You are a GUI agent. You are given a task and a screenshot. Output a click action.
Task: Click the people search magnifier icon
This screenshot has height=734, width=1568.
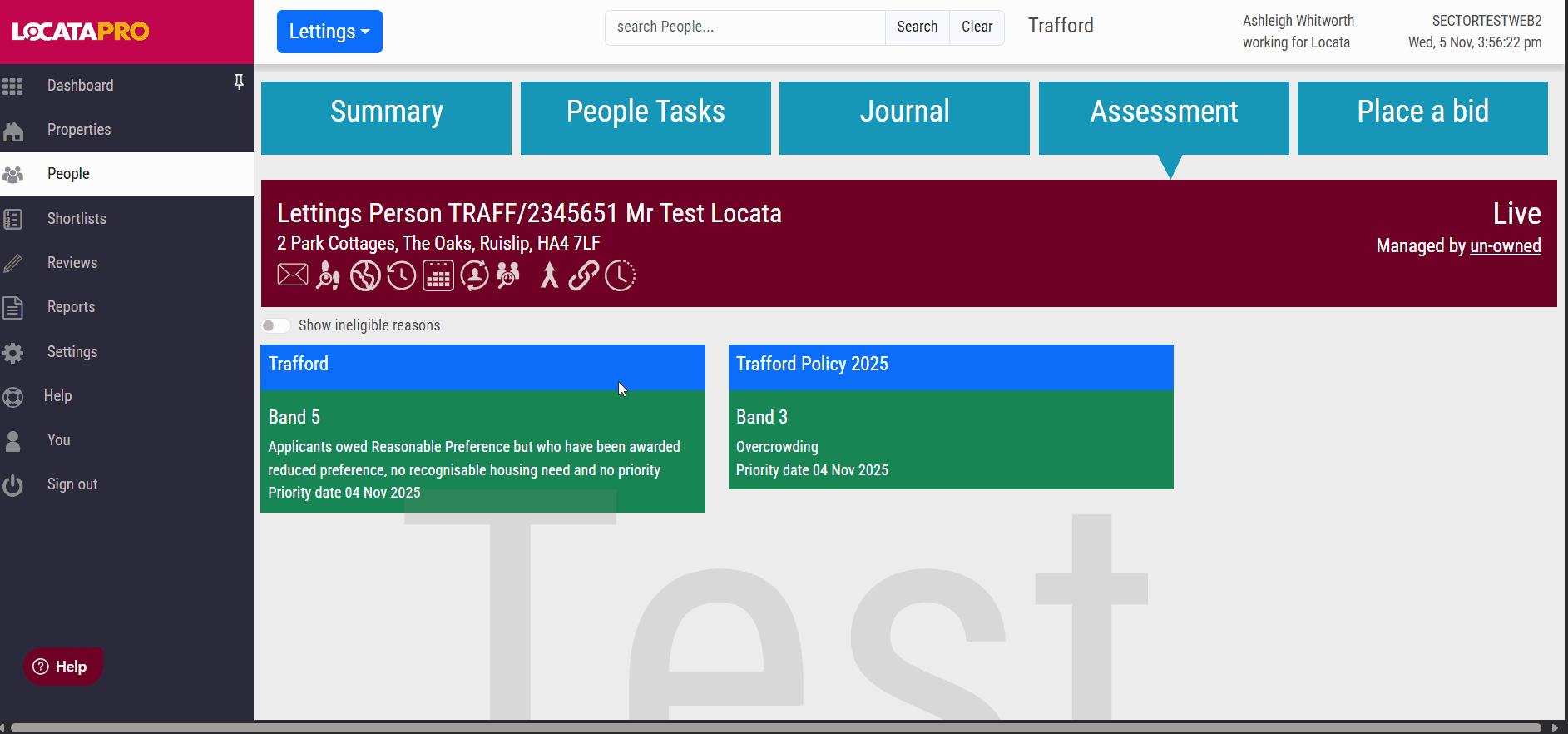(508, 275)
